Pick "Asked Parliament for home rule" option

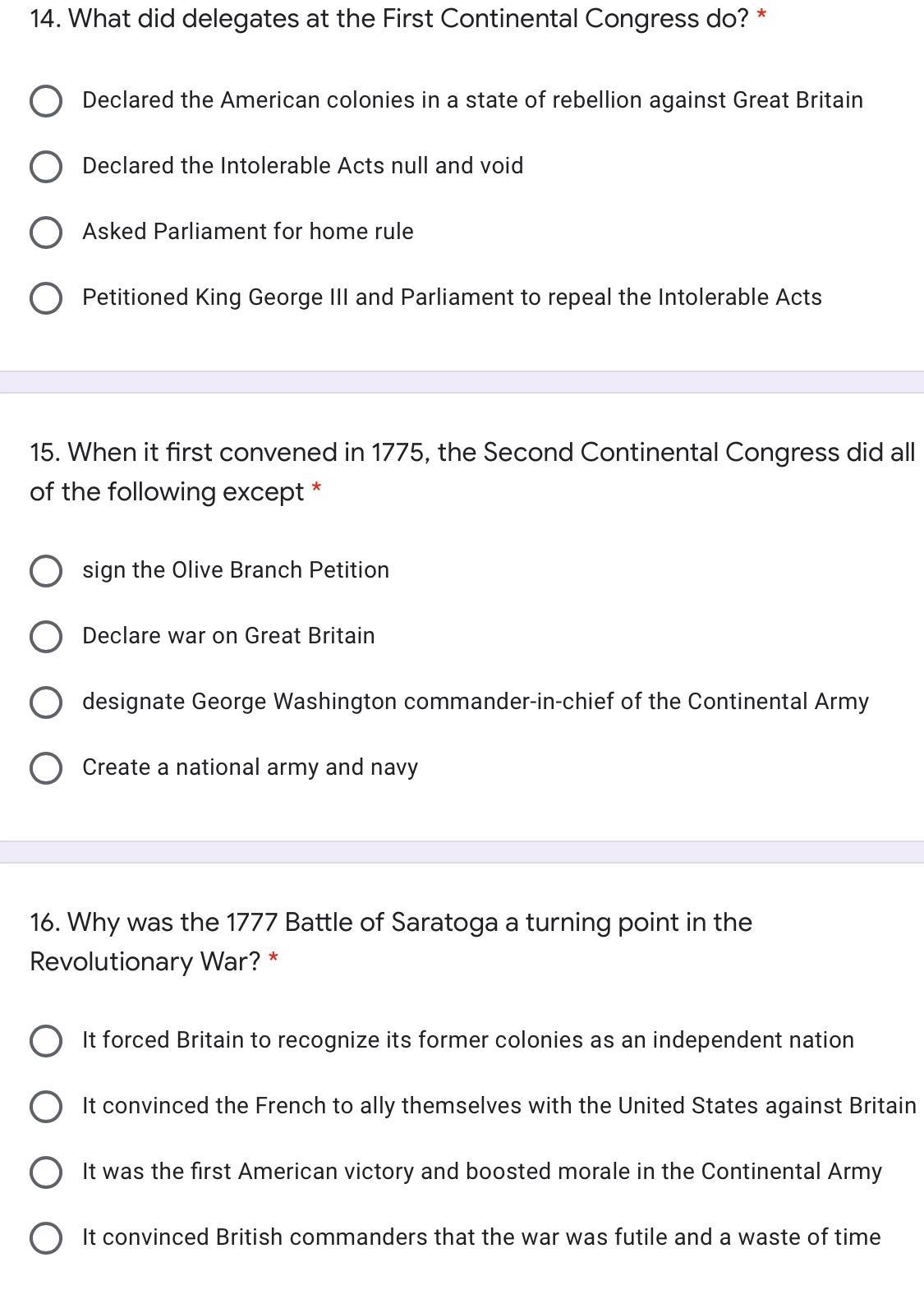click(x=45, y=232)
